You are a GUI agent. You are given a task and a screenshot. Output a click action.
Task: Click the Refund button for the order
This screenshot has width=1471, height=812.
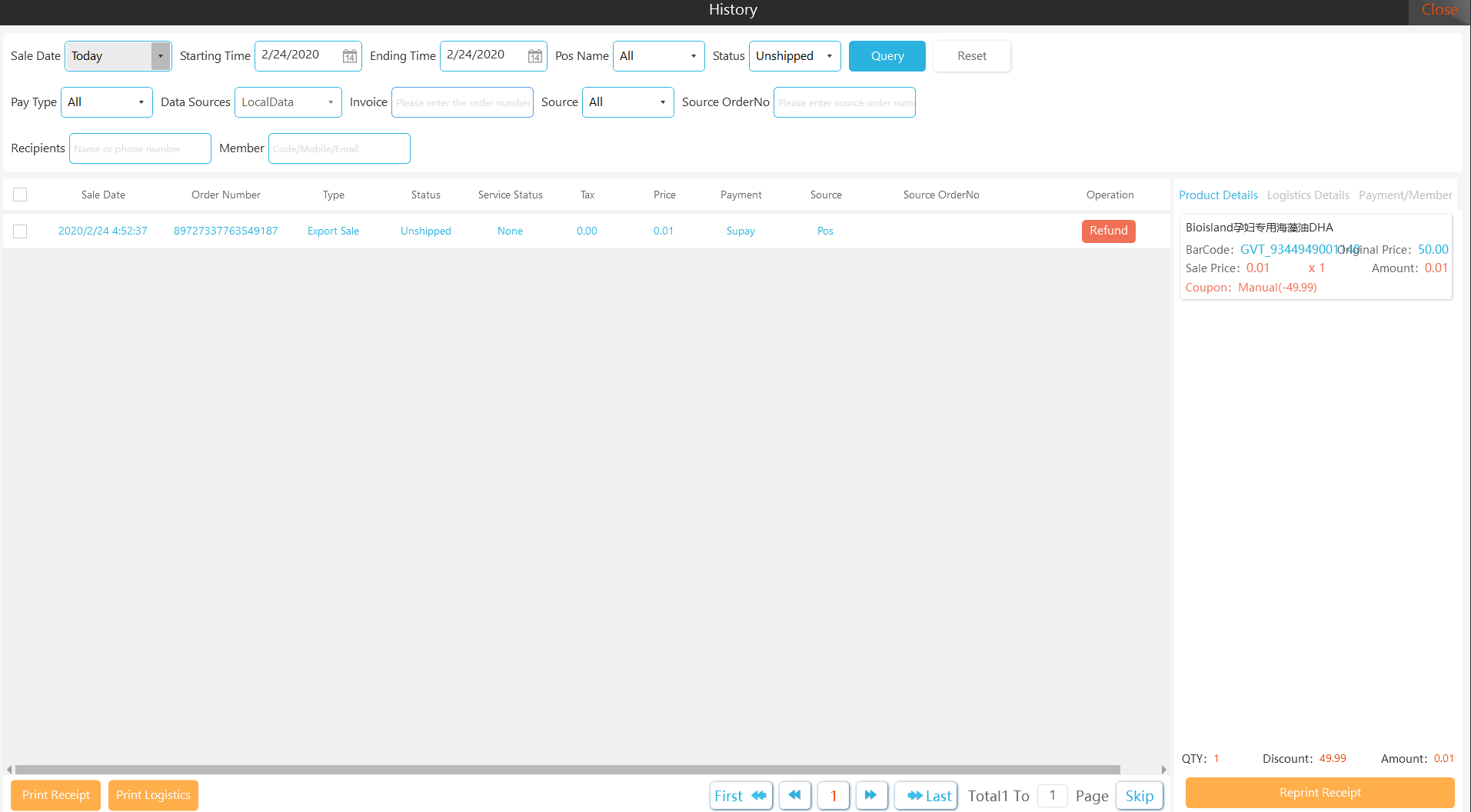[x=1108, y=231]
